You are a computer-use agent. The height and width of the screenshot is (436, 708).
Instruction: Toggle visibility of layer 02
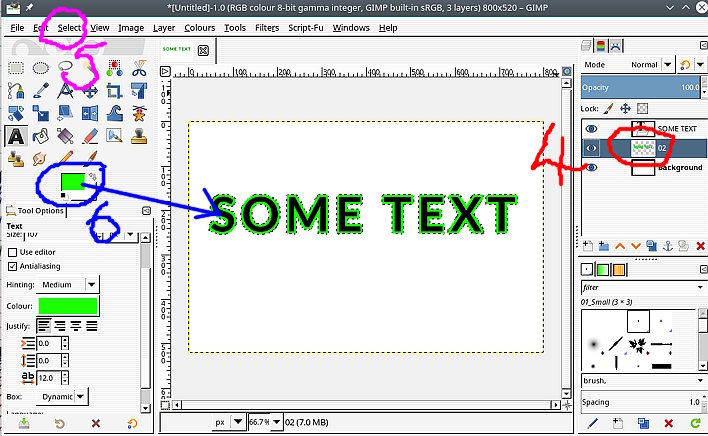(x=591, y=148)
